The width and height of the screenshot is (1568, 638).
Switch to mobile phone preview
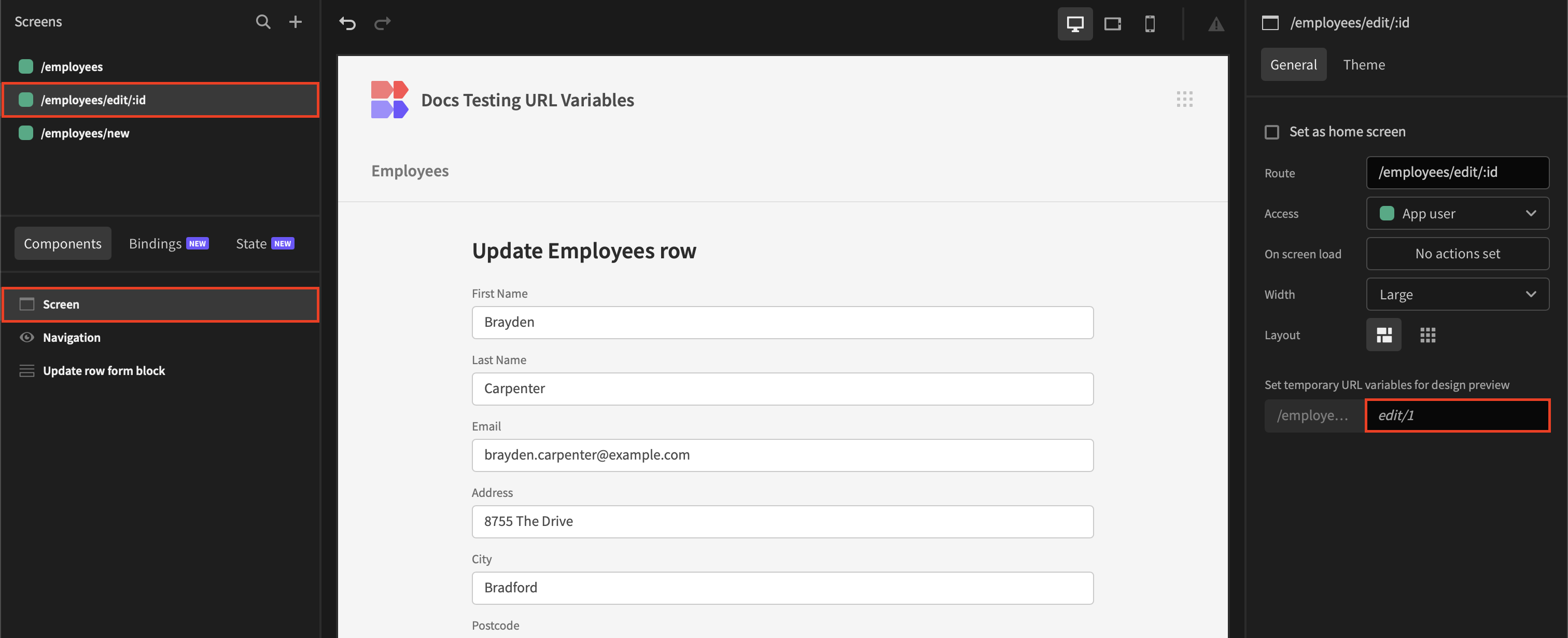[1150, 24]
